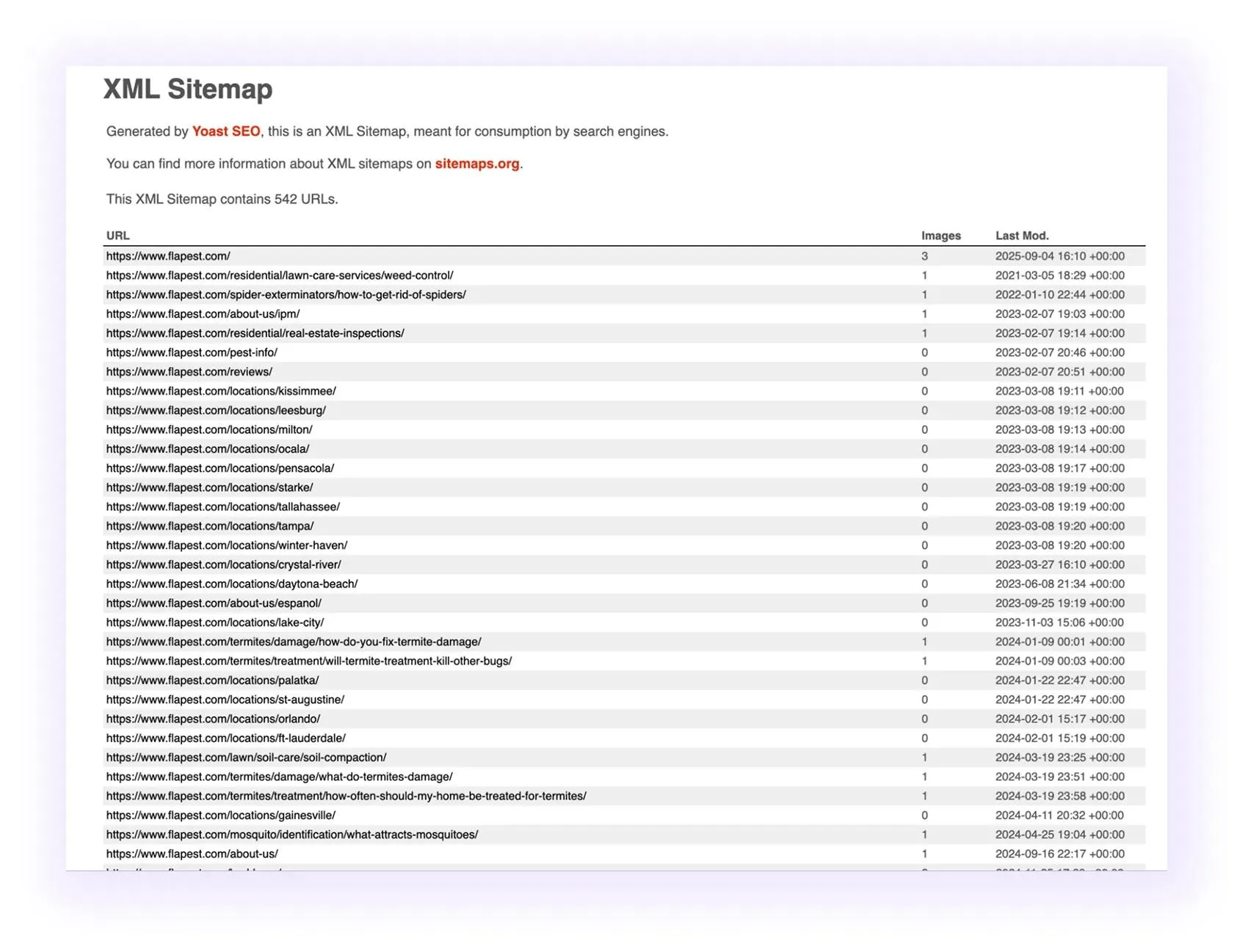Open the https://www.flapest.com/ homepage URL
Viewport: 1248px width, 952px height.
(168, 256)
